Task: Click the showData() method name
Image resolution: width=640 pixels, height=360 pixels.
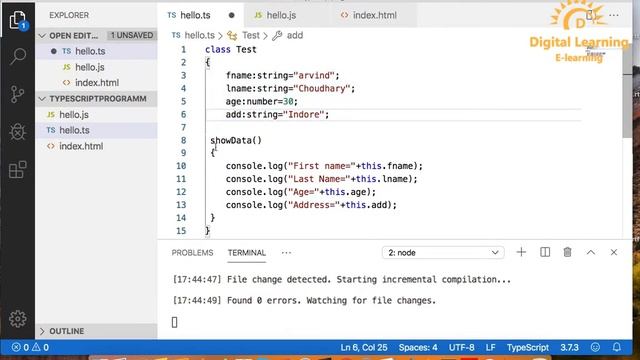Action: pyautogui.click(x=236, y=140)
